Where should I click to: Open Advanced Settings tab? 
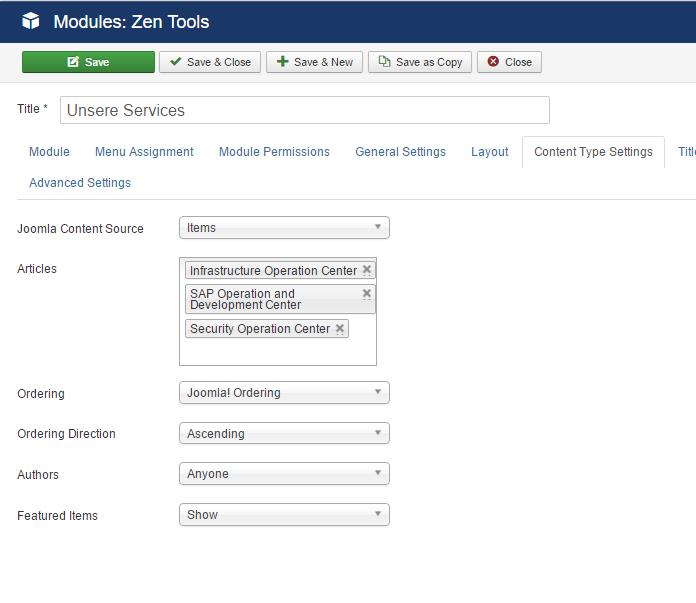point(80,183)
